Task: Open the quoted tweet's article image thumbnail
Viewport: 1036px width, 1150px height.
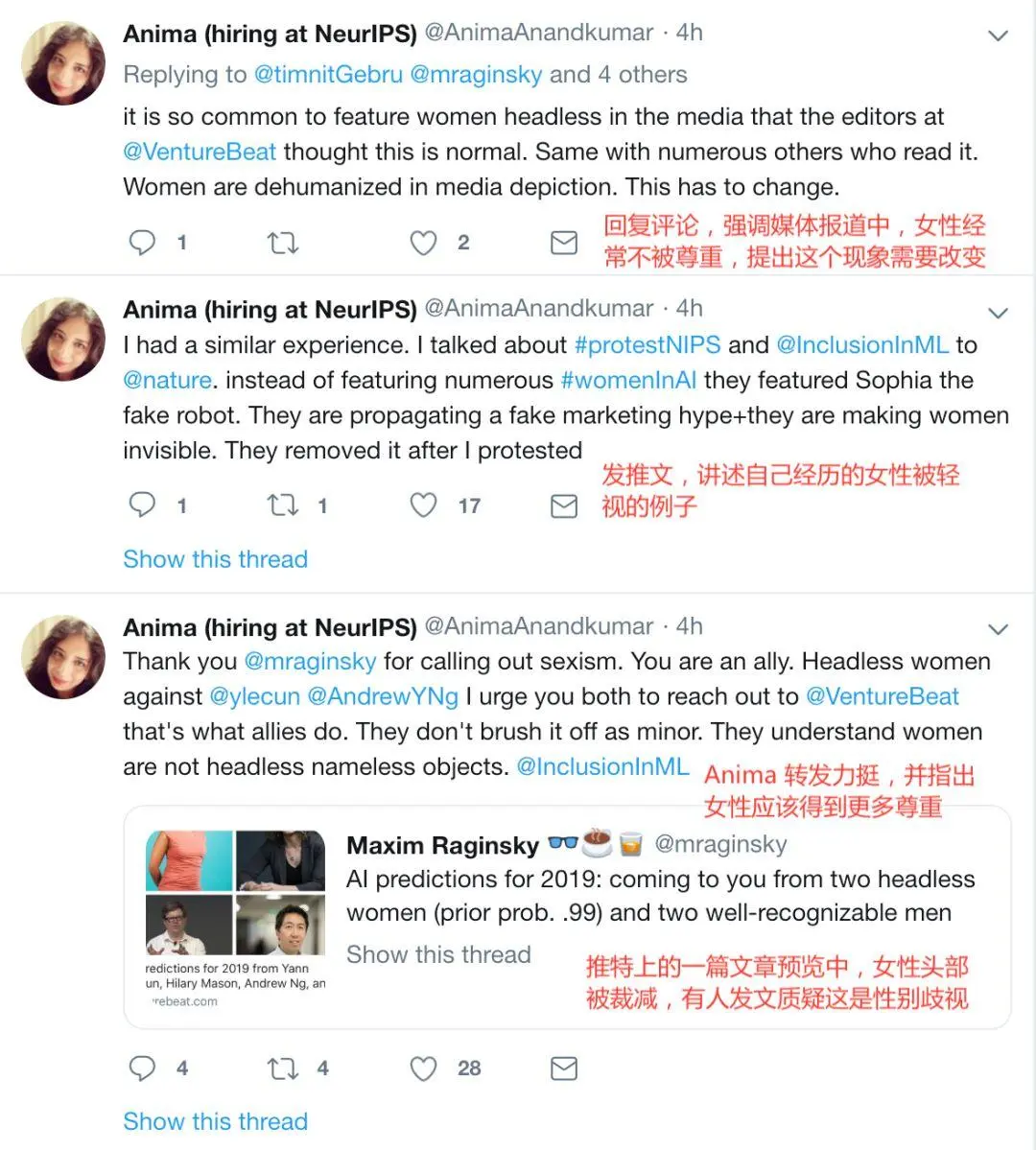Action: (x=236, y=893)
